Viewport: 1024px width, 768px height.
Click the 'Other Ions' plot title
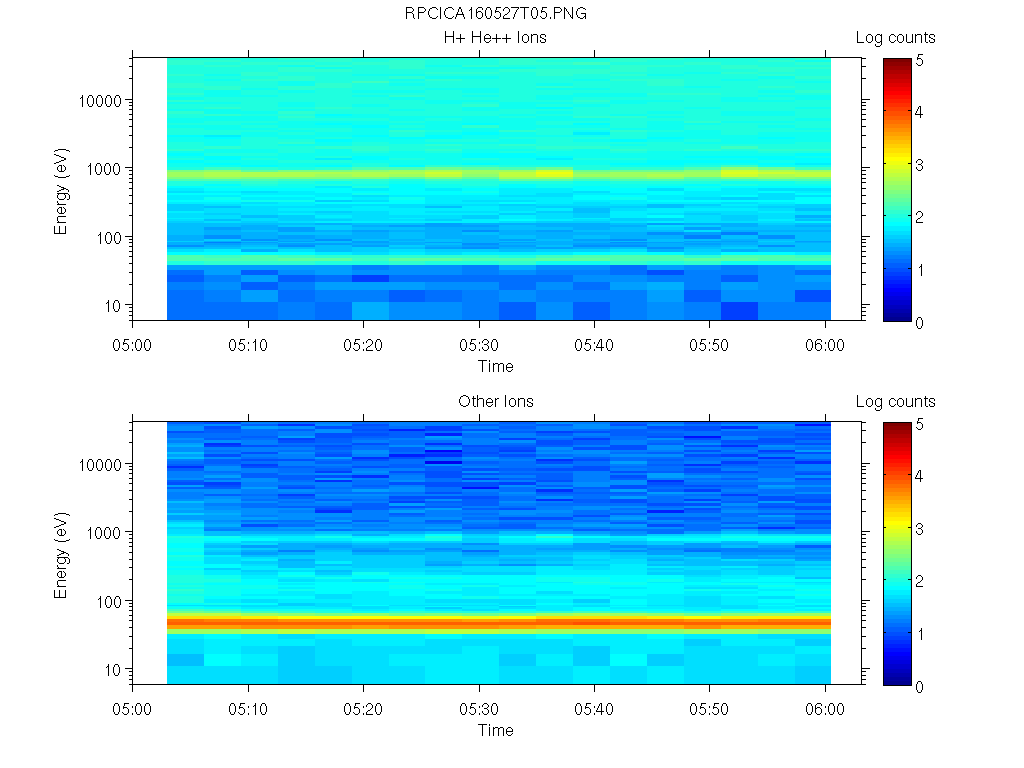pos(496,401)
